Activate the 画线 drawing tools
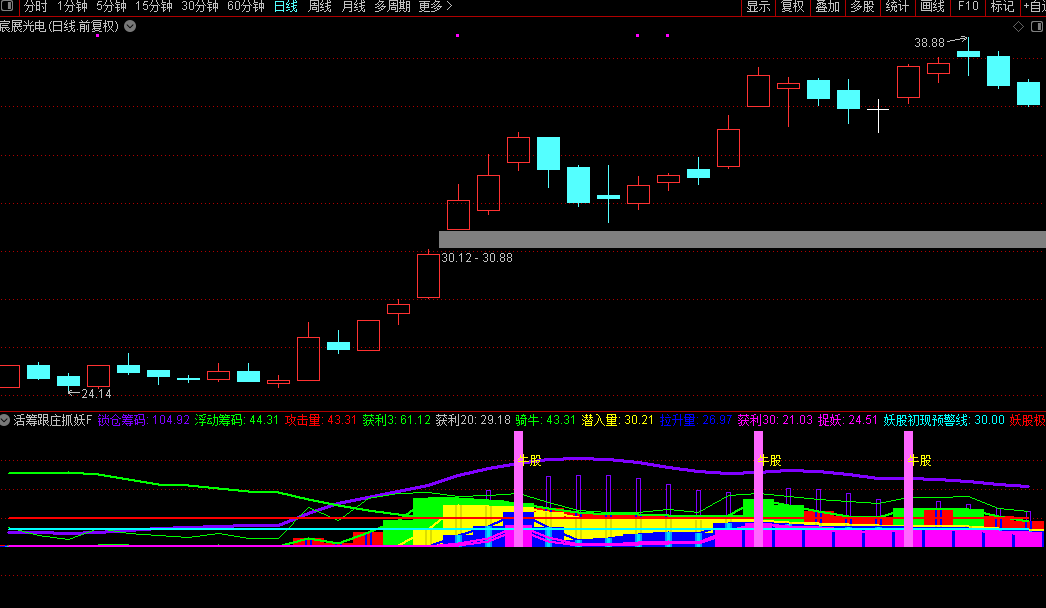The image size is (1046, 608). [x=933, y=7]
